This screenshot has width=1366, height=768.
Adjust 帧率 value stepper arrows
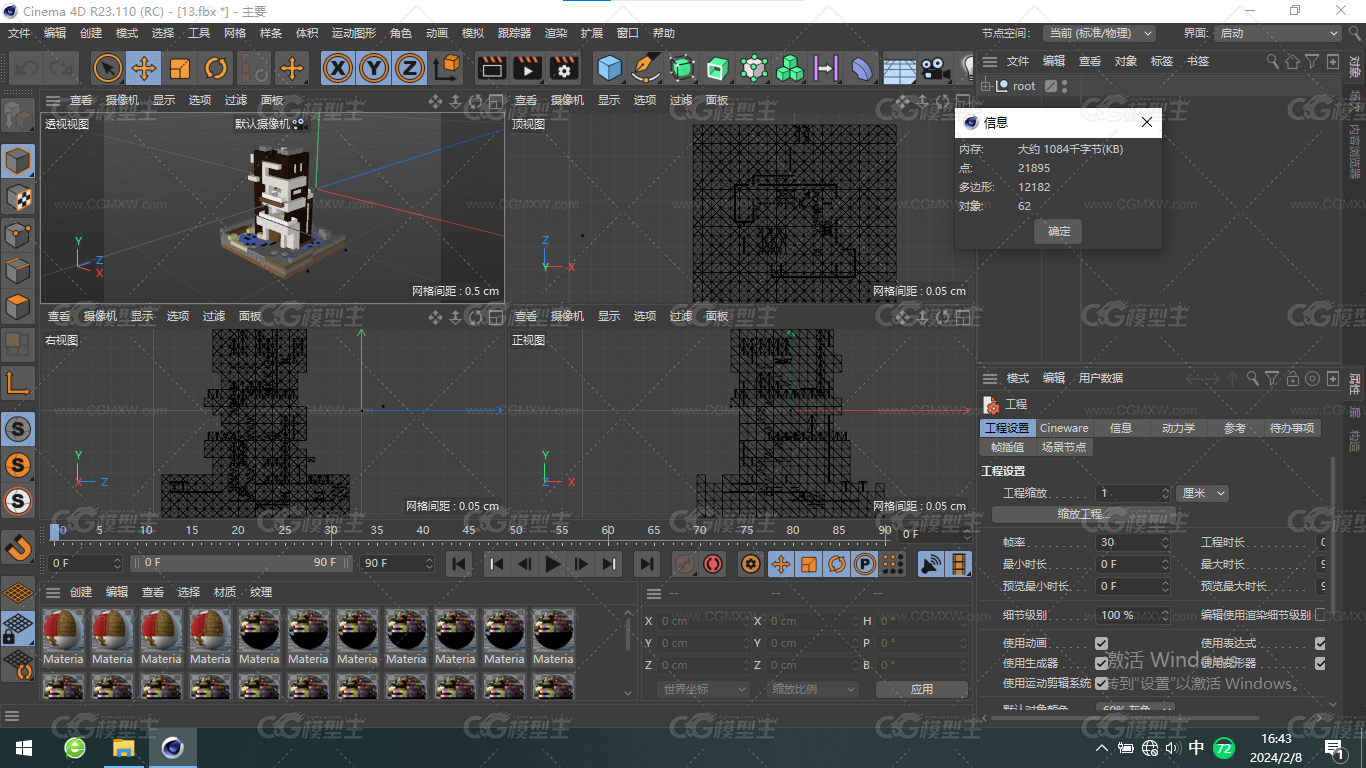pyautogui.click(x=1165, y=542)
